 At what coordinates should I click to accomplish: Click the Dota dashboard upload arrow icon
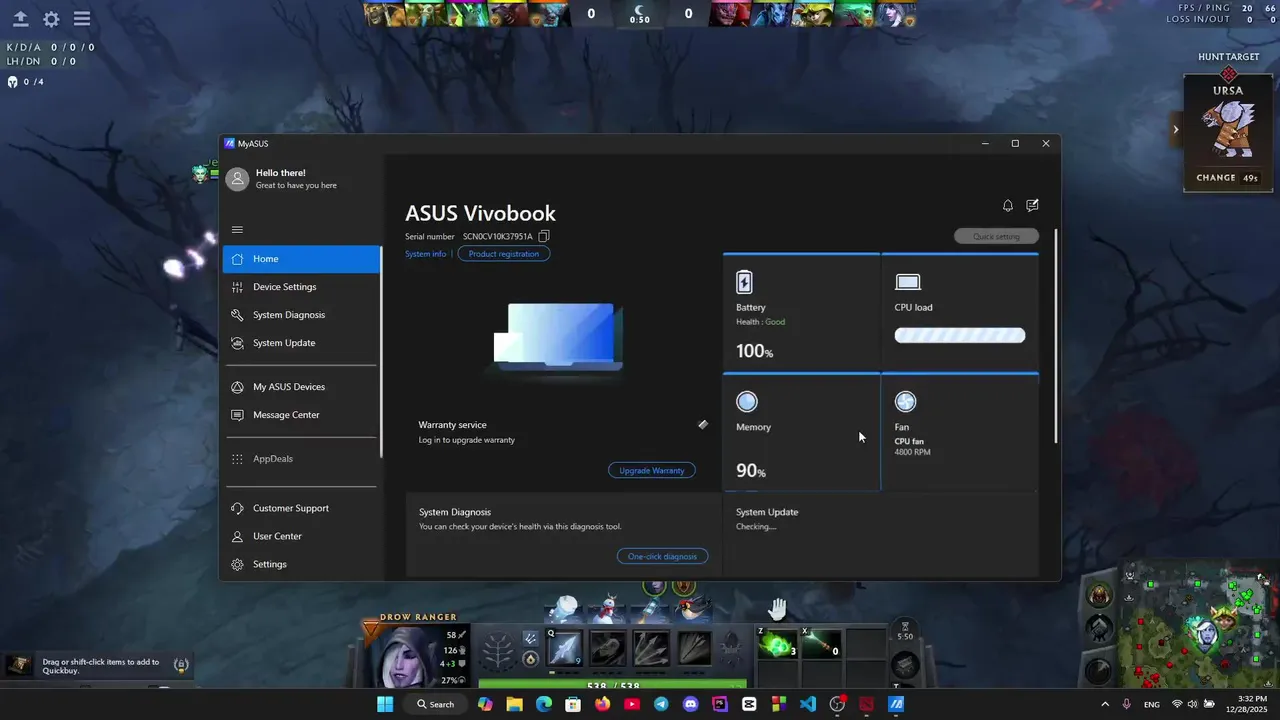20,19
